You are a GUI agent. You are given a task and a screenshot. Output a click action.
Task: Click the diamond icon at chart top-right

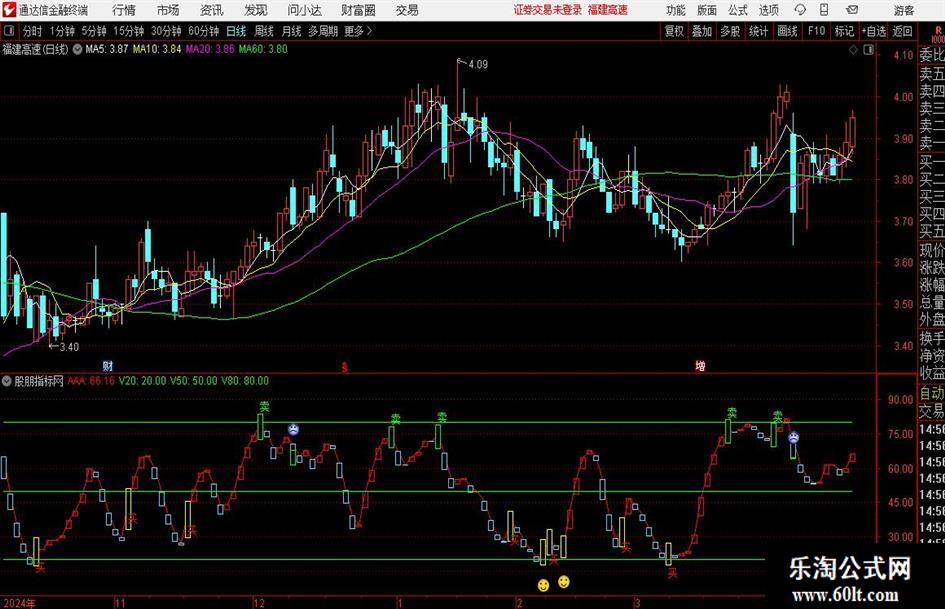pyautogui.click(x=853, y=50)
